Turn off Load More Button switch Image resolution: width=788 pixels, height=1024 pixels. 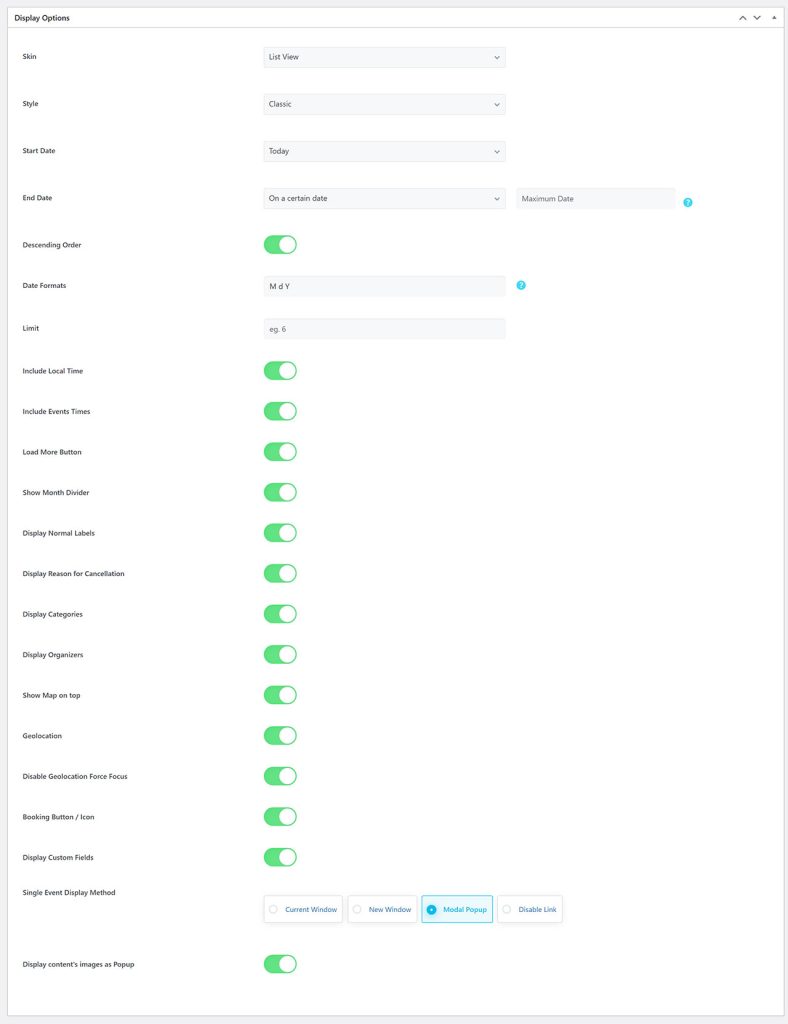[280, 452]
